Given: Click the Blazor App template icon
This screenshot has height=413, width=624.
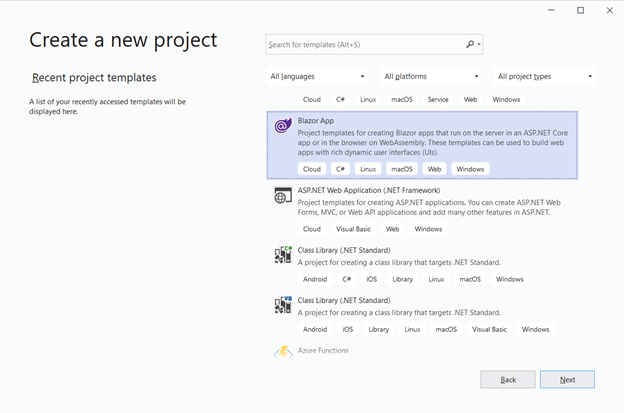Looking at the screenshot, I should pos(282,126).
